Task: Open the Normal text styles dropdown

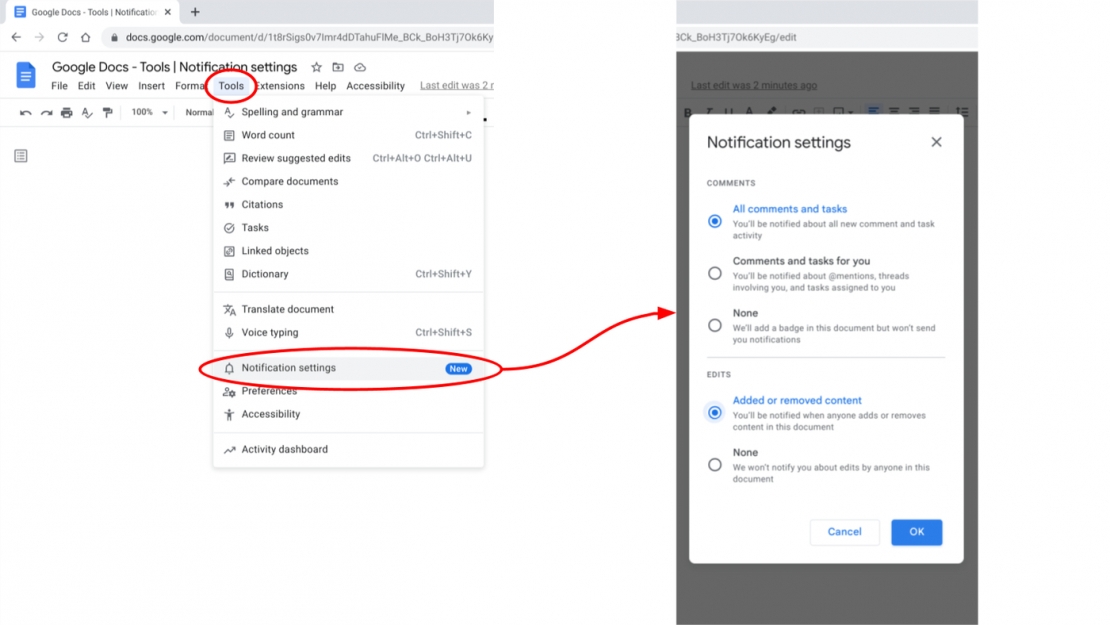Action: click(200, 112)
